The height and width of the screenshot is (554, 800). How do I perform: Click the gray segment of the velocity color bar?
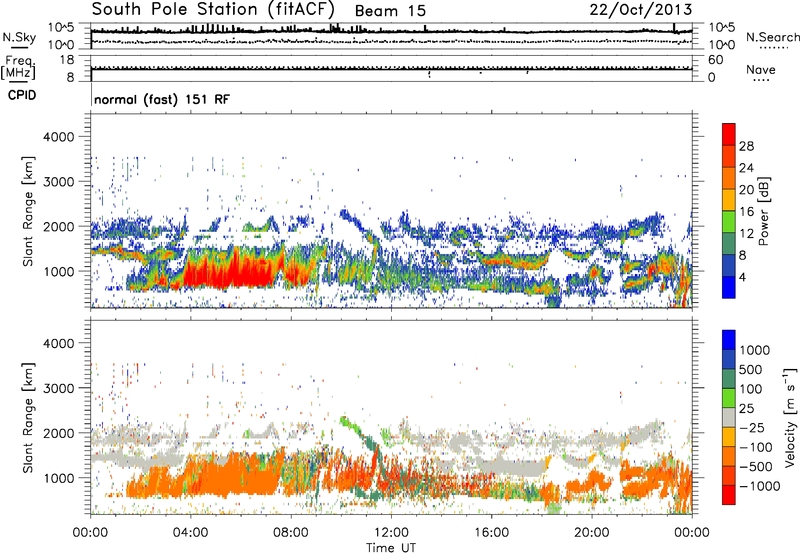729,417
